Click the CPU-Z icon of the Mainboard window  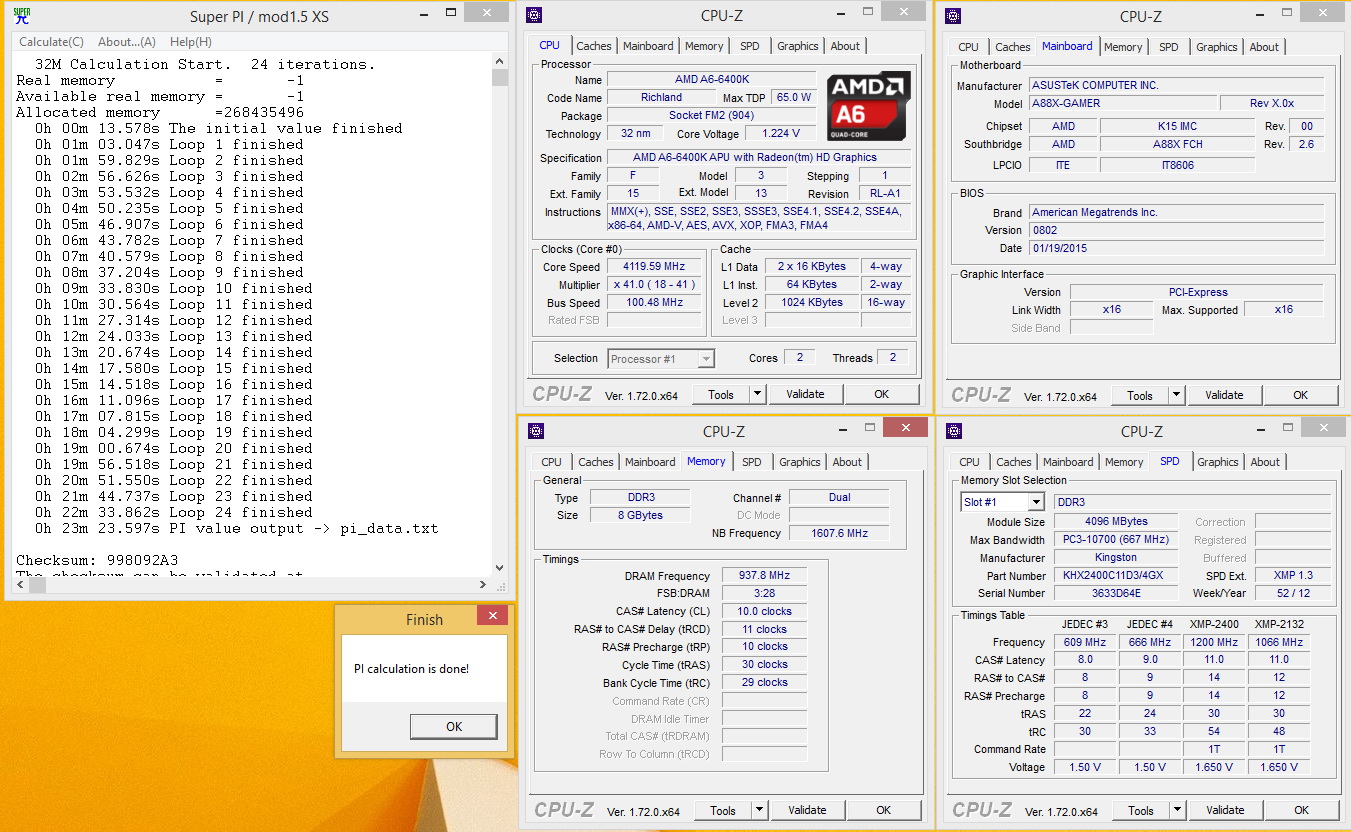tap(953, 15)
